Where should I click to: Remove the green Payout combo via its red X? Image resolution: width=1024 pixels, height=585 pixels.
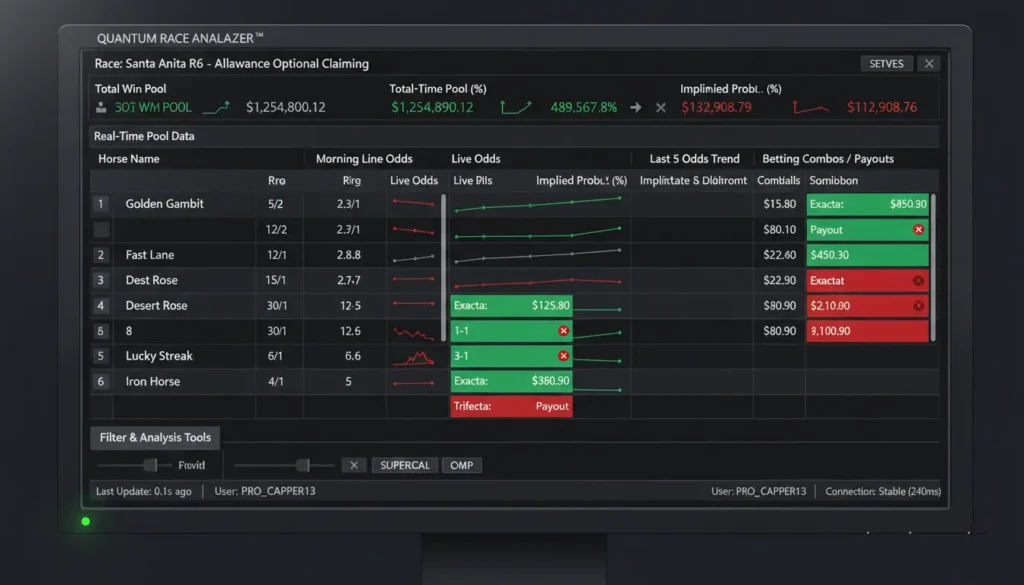pos(918,230)
